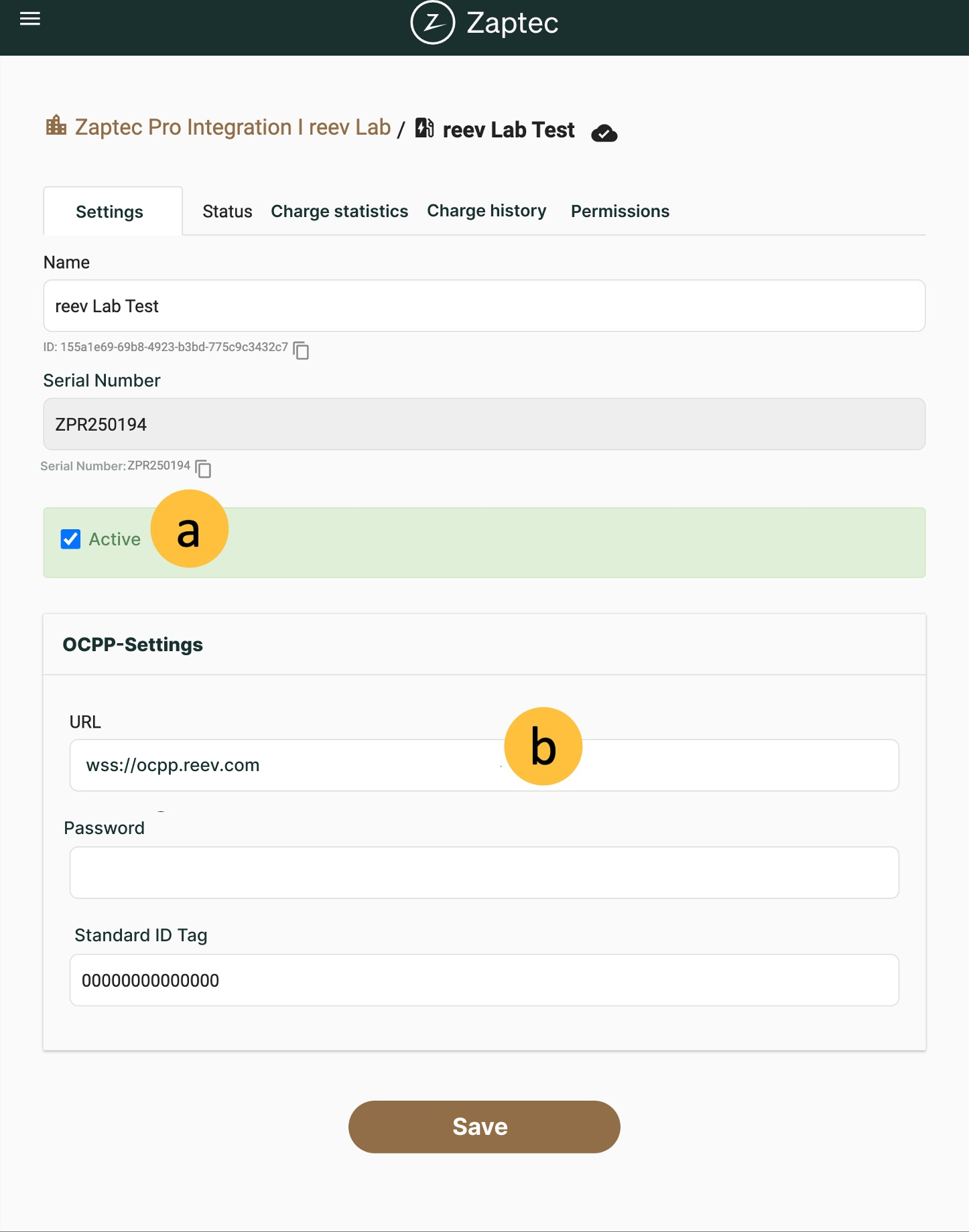Click the Name input field
The width and height of the screenshot is (969, 1232).
pos(484,305)
